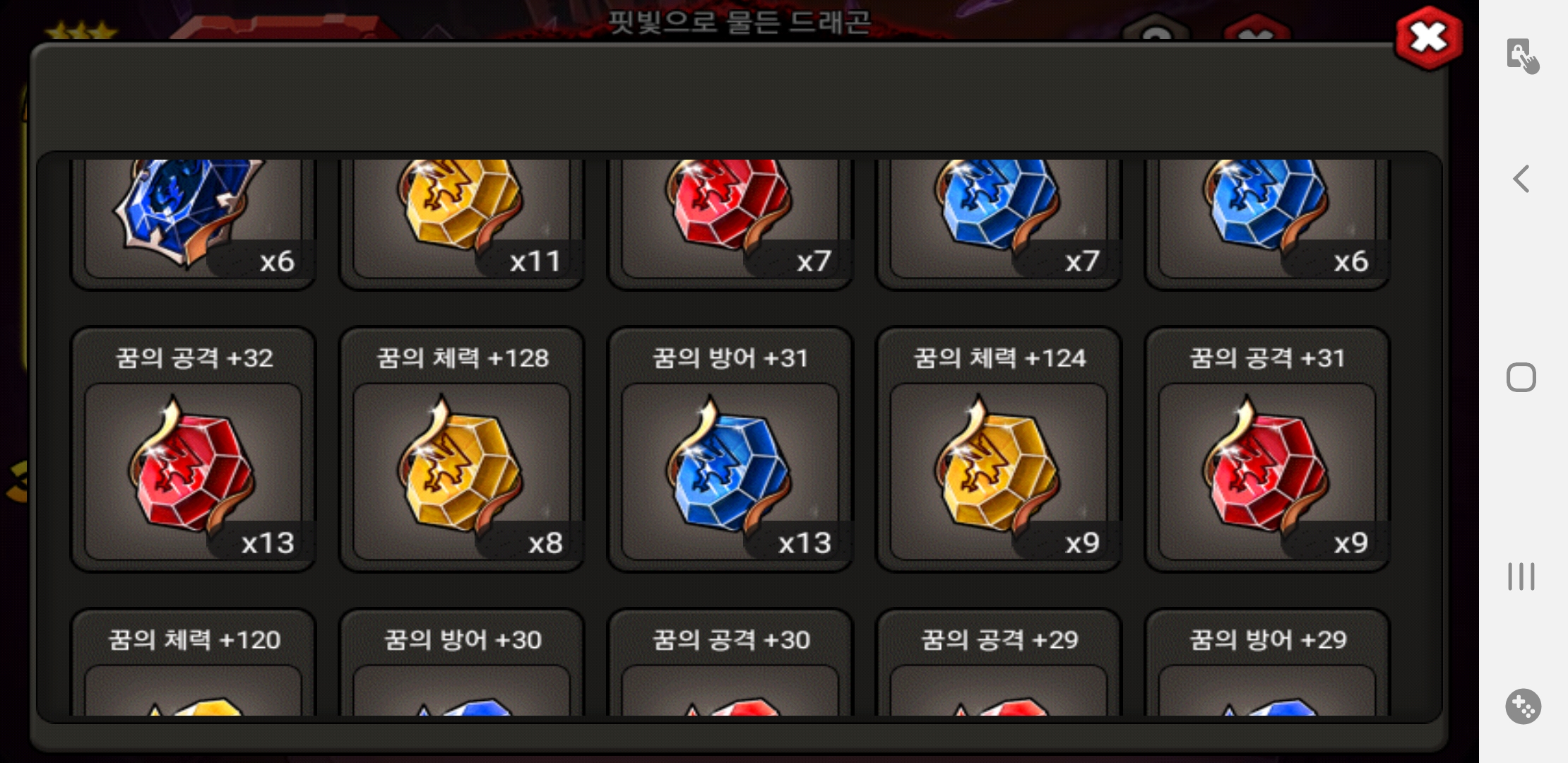Tap the Android home square button
The height and width of the screenshot is (763, 1568).
1521,377
